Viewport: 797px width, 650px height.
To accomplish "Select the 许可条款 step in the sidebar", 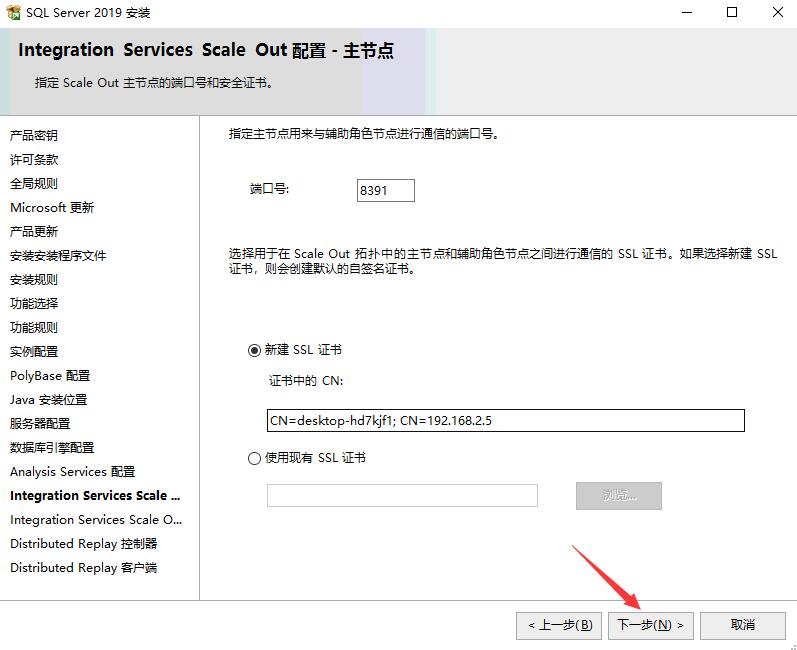I will coord(34,160).
